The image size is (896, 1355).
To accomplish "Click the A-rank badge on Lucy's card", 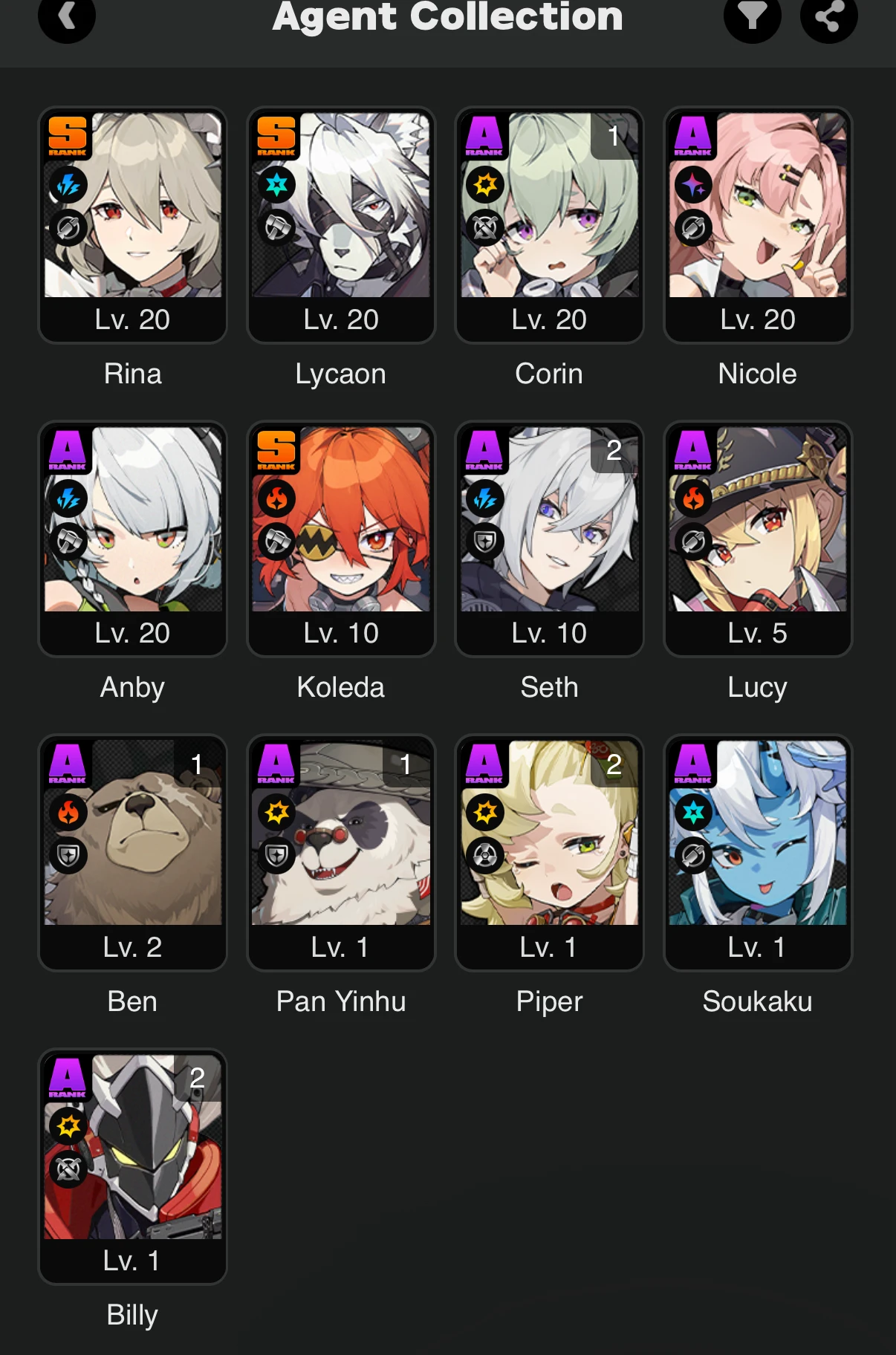I will [x=693, y=449].
